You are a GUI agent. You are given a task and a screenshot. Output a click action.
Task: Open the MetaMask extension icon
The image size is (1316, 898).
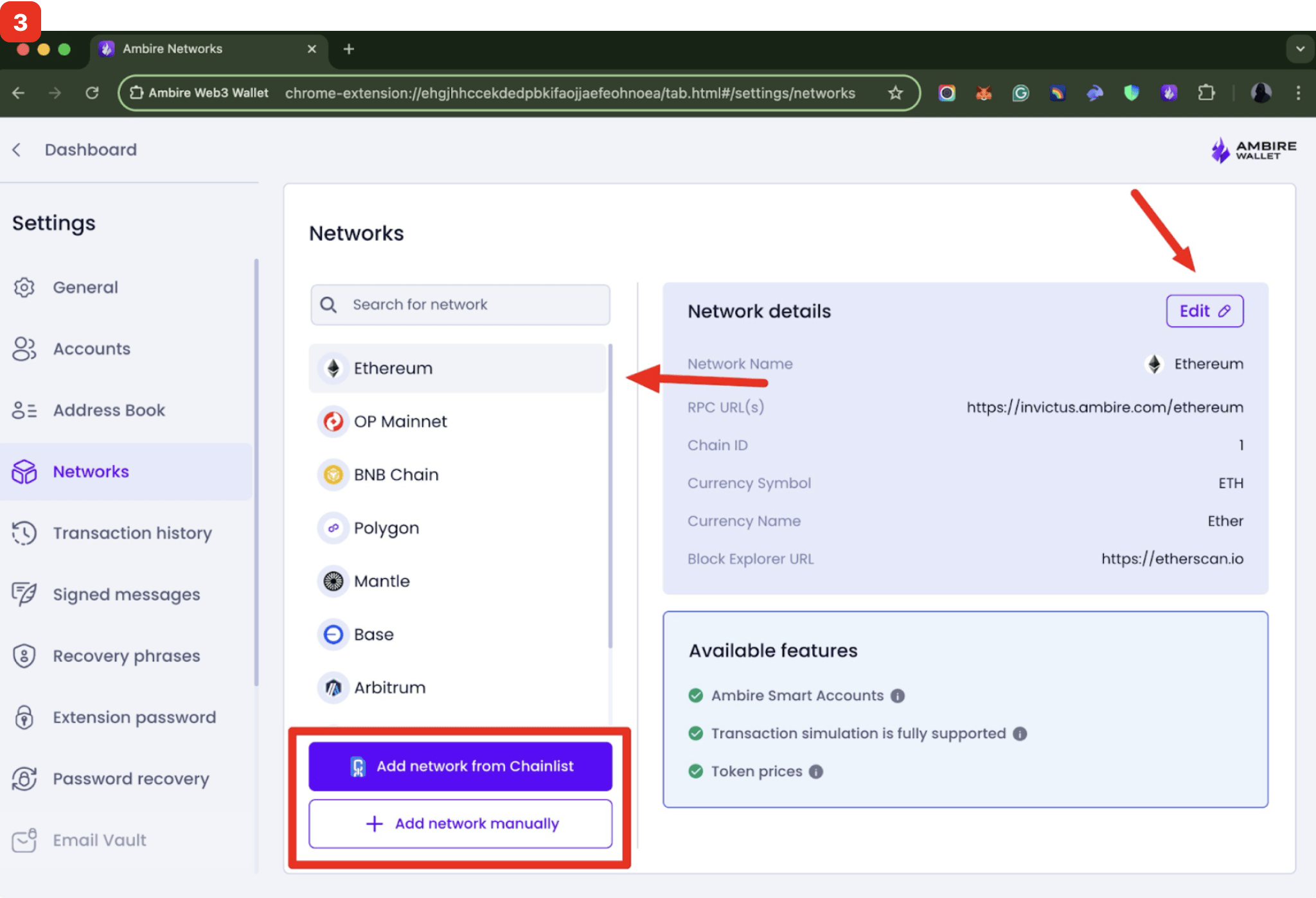click(x=983, y=92)
